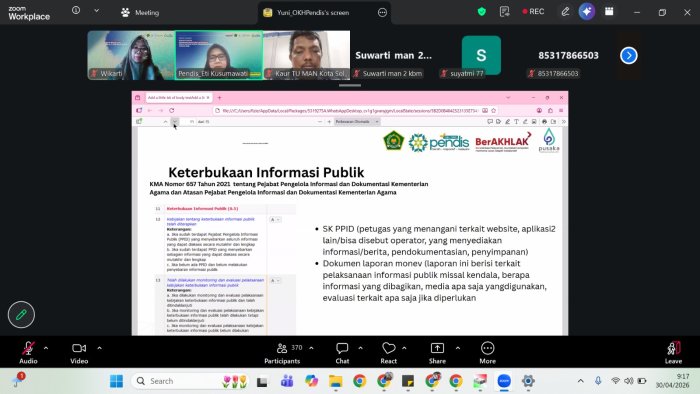700x394 pixels.
Task: Click the Share screen button
Action: [438, 353]
